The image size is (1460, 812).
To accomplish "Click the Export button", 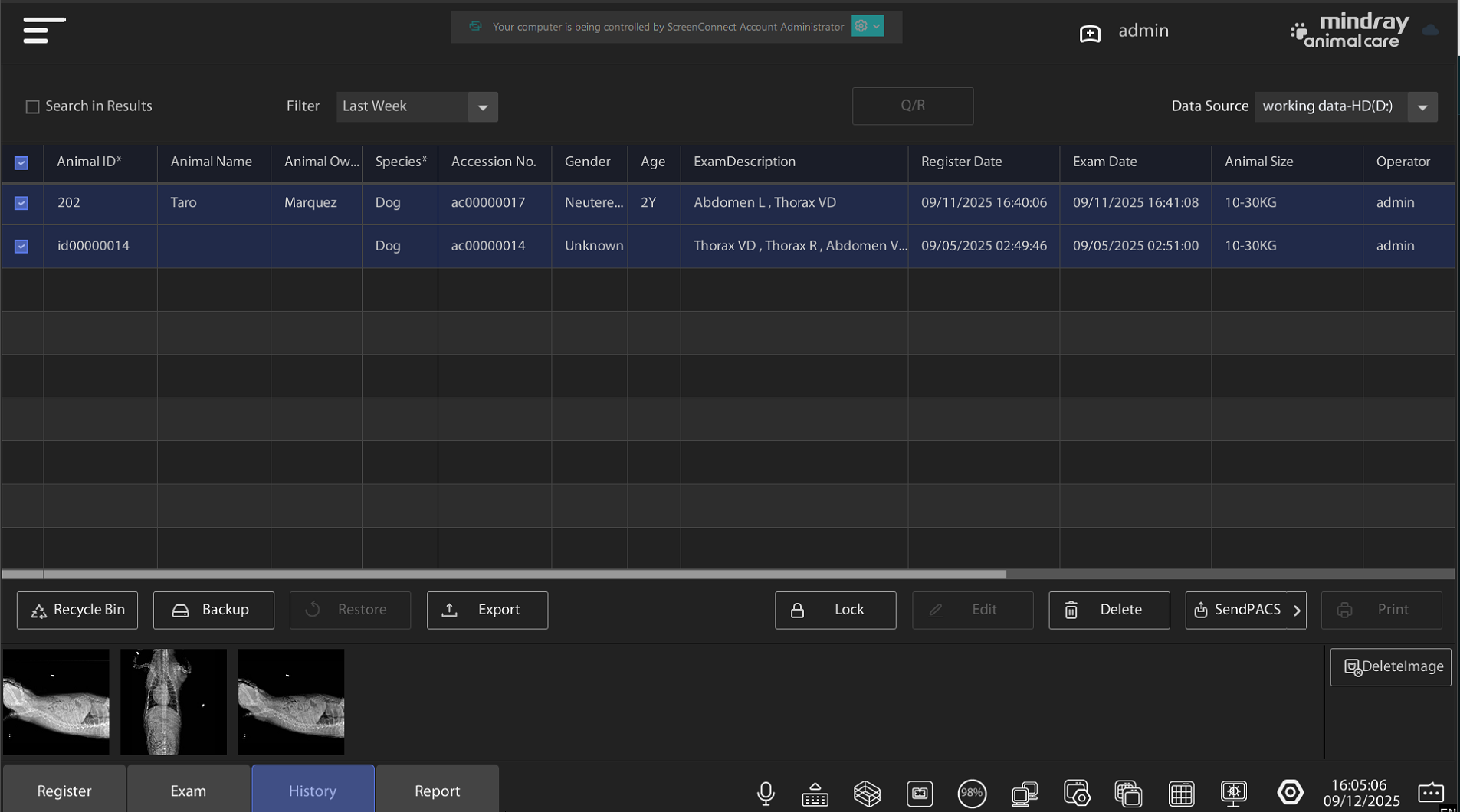I will click(x=487, y=610).
